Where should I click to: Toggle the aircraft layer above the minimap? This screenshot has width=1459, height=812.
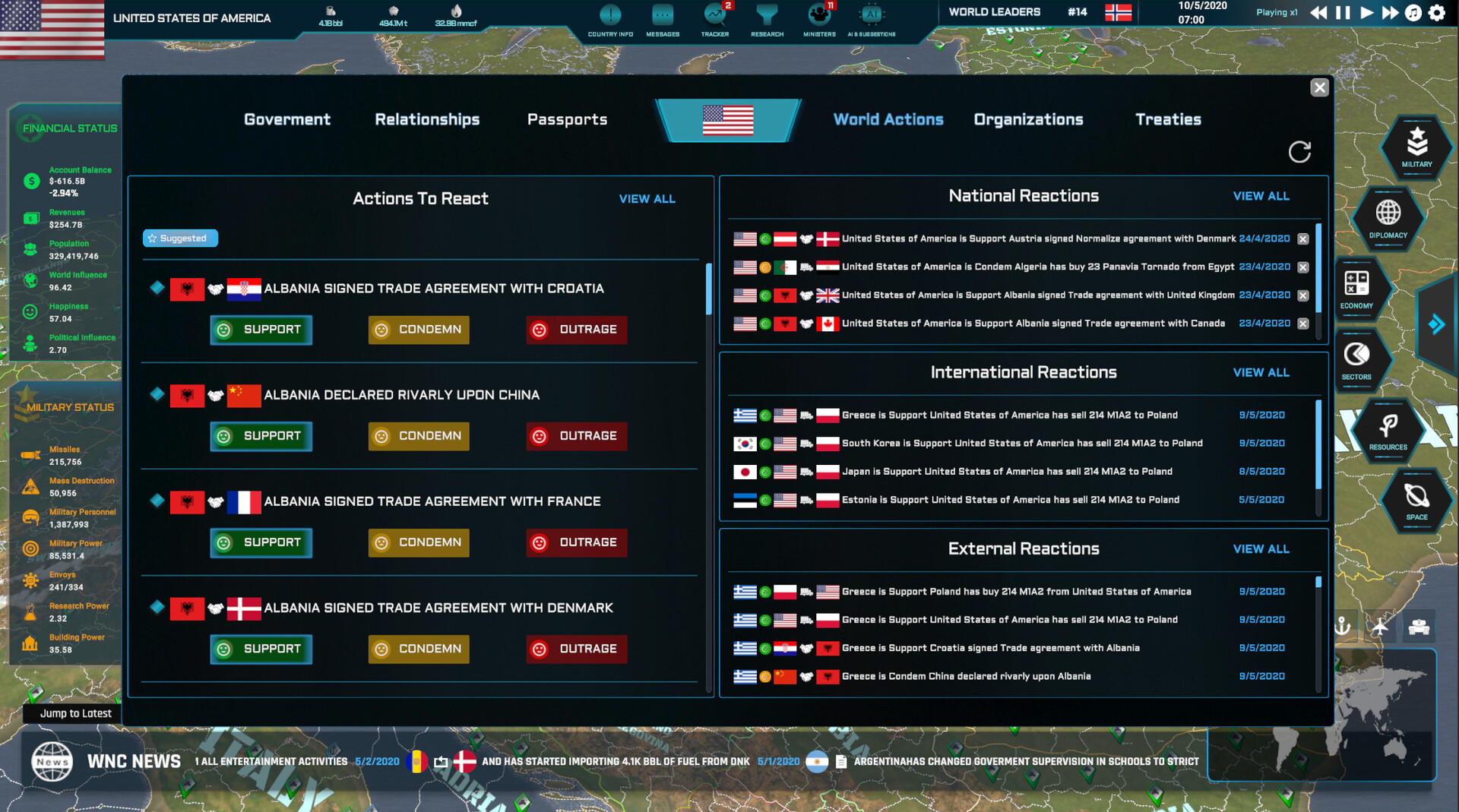[1381, 627]
